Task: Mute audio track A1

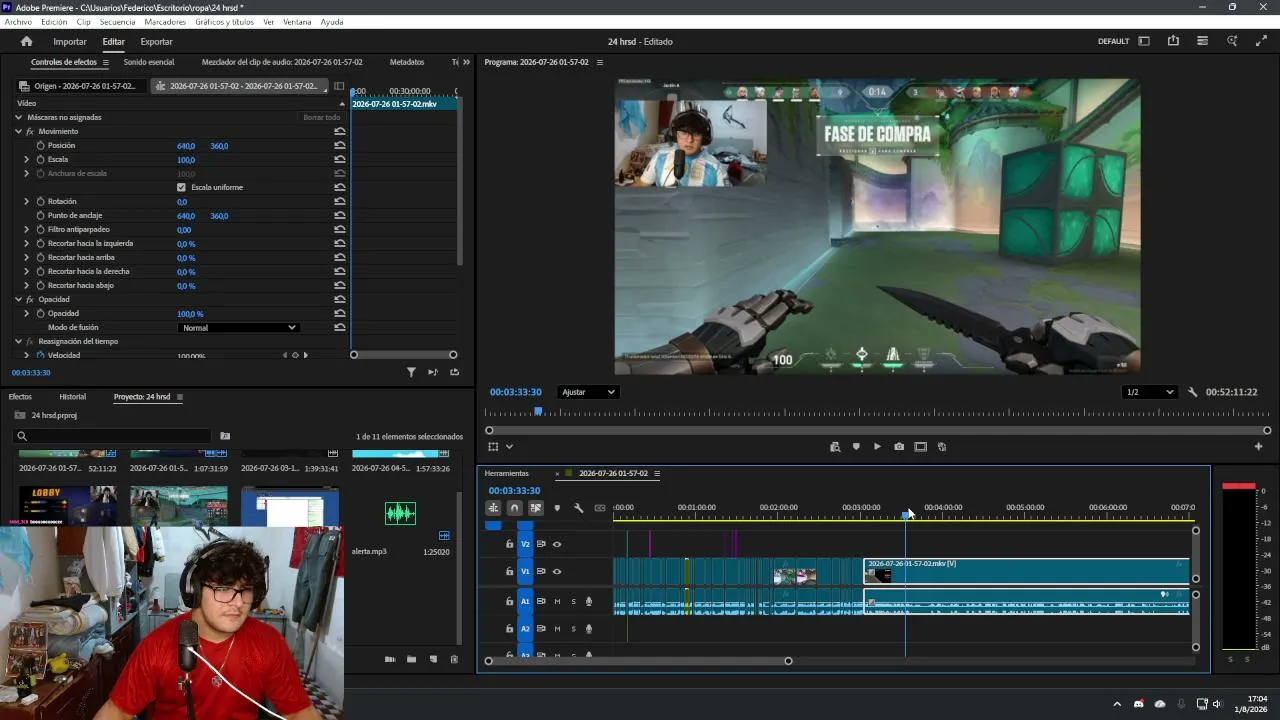Action: click(x=557, y=601)
